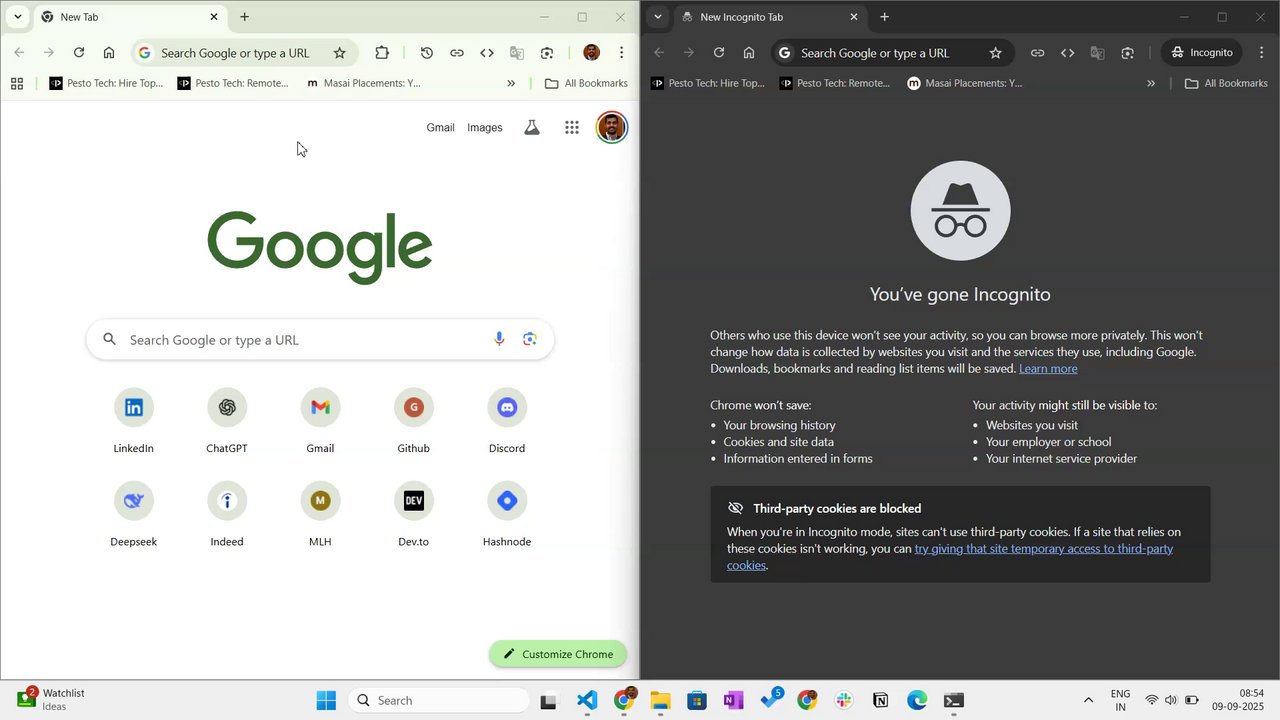Open ChatGPT shortcut
The height and width of the screenshot is (720, 1280).
pos(227,421)
